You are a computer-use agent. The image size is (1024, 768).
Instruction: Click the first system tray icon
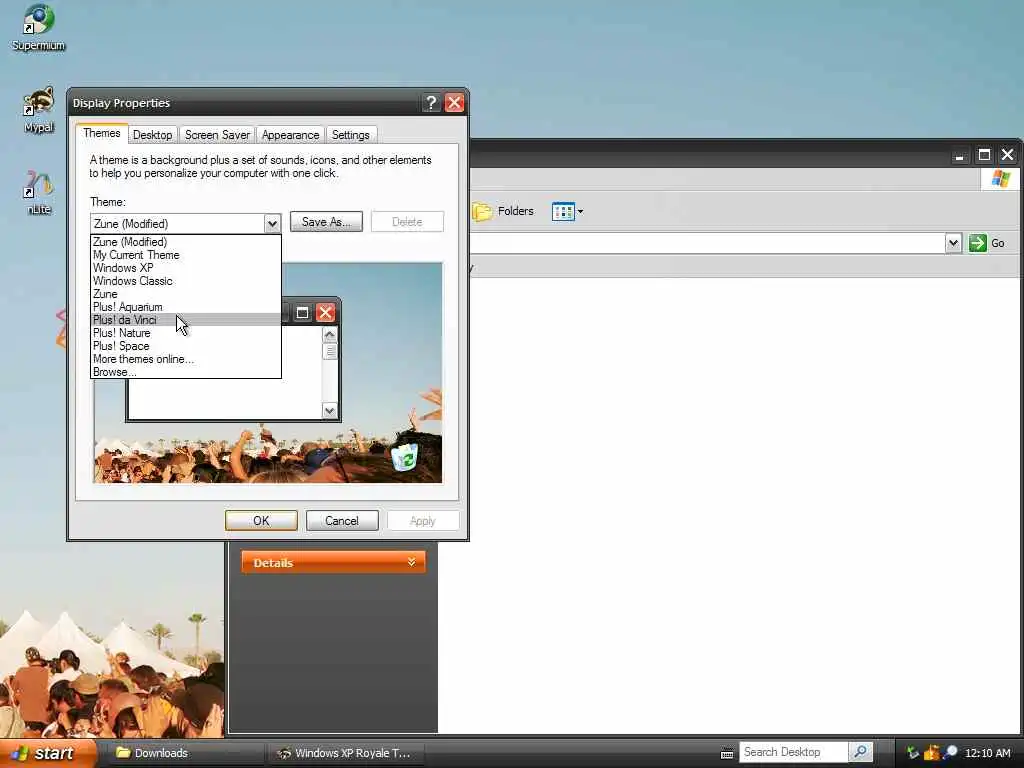(x=912, y=753)
